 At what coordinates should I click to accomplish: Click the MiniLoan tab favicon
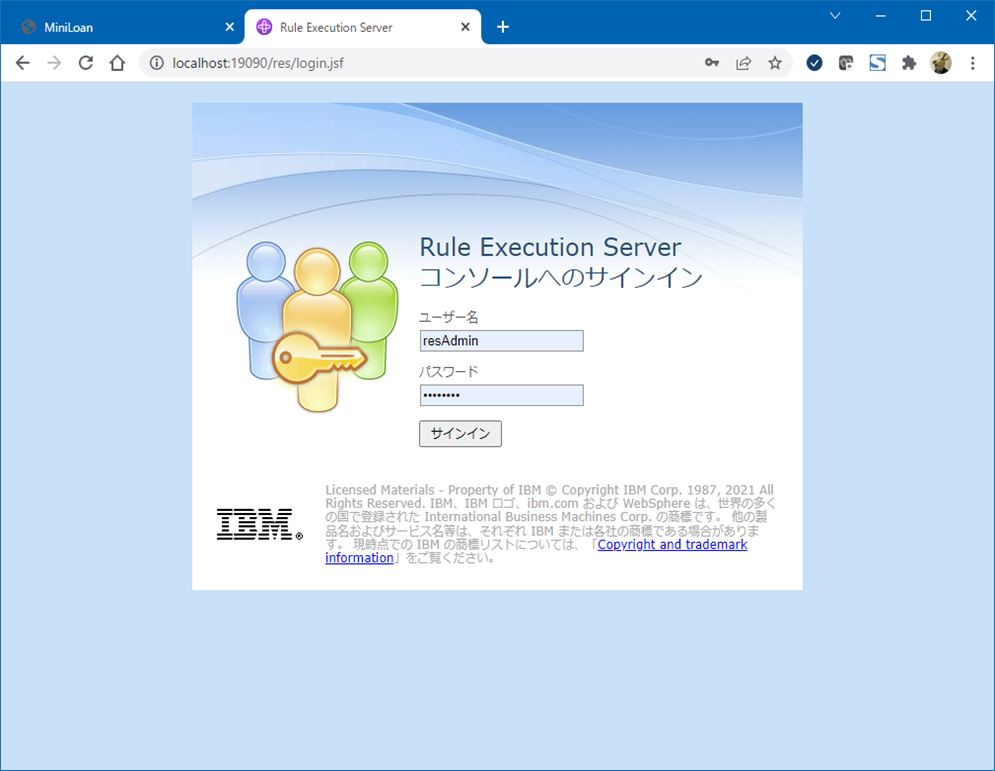(29, 27)
